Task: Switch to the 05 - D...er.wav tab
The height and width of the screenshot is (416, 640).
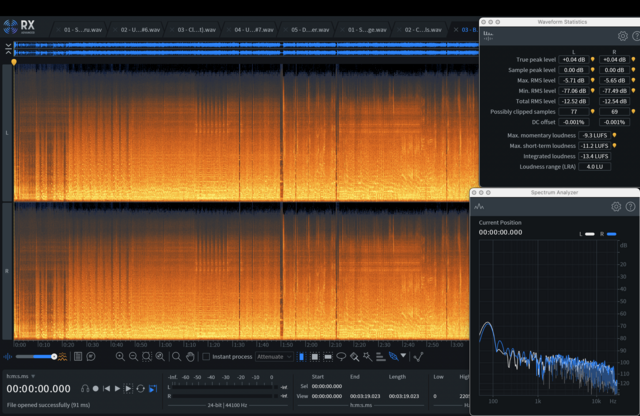Action: 310,30
